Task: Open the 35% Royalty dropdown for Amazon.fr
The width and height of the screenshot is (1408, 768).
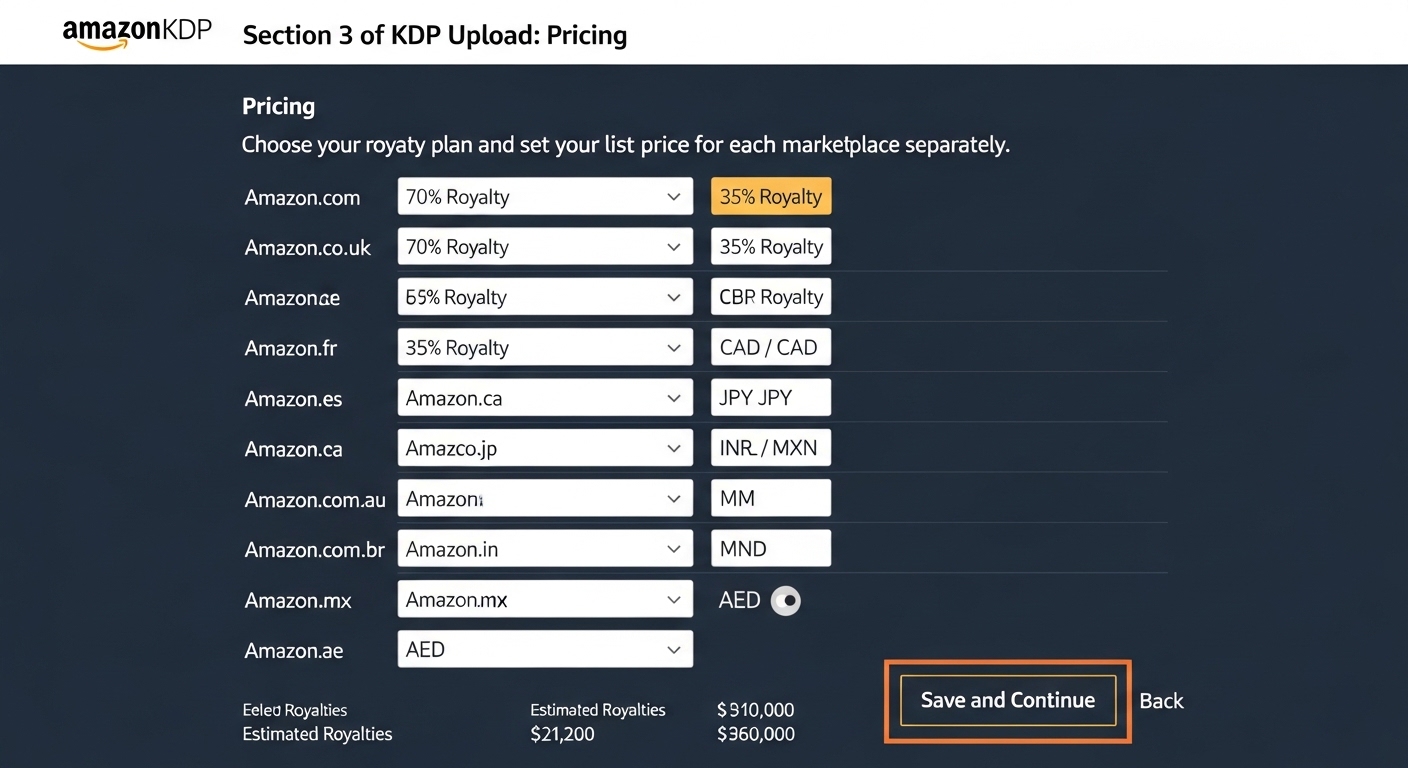Action: pos(545,347)
